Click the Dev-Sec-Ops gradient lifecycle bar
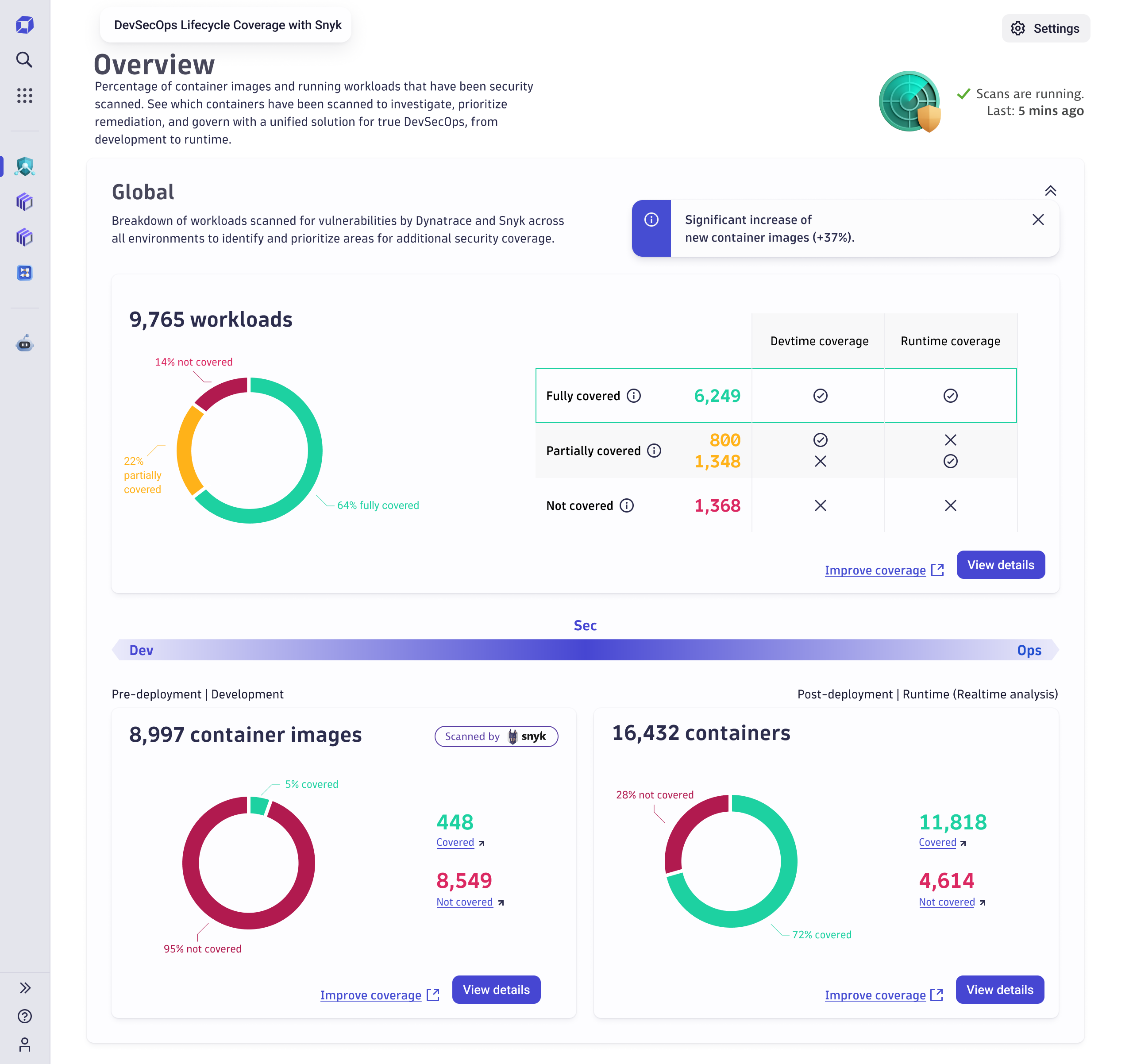The width and height of the screenshot is (1133, 1064). pos(586,650)
